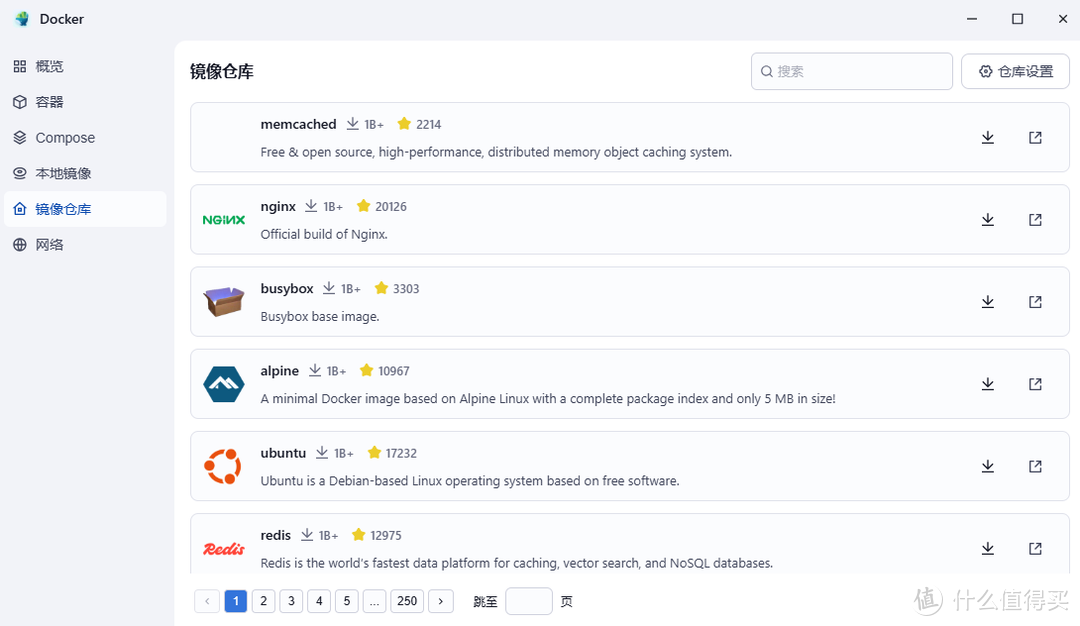1080x626 pixels.
Task: Click the redis image name
Action: [276, 535]
